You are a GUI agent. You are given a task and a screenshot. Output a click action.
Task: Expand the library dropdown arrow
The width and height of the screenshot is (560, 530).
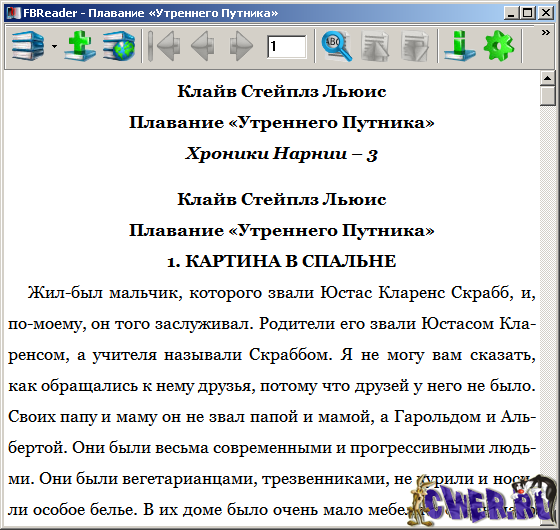(x=54, y=46)
